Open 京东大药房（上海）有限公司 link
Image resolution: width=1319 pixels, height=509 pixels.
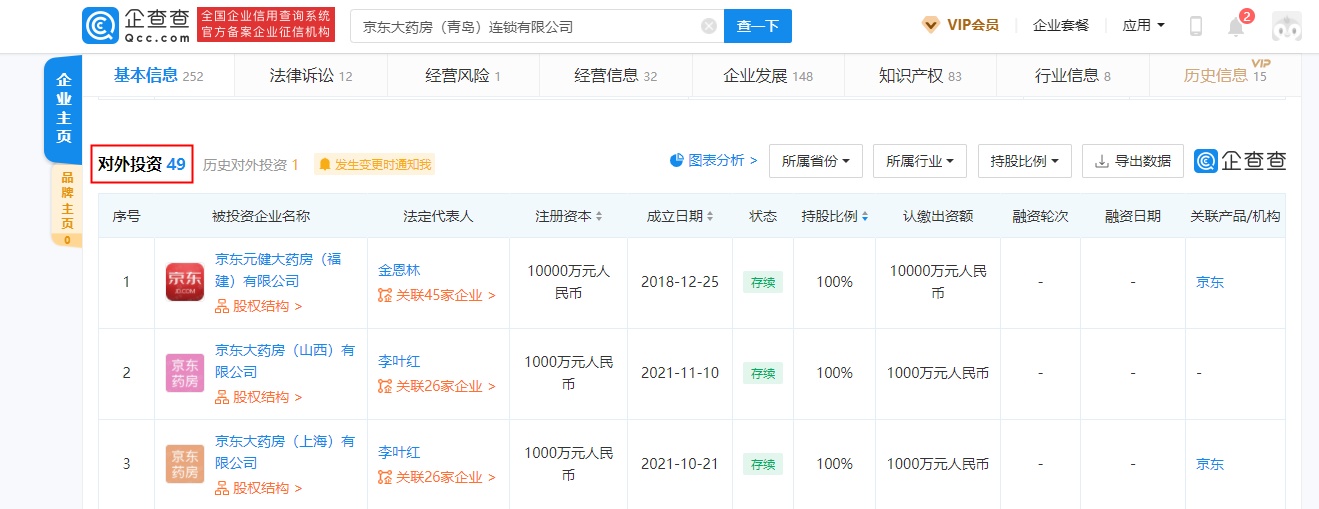point(285,452)
